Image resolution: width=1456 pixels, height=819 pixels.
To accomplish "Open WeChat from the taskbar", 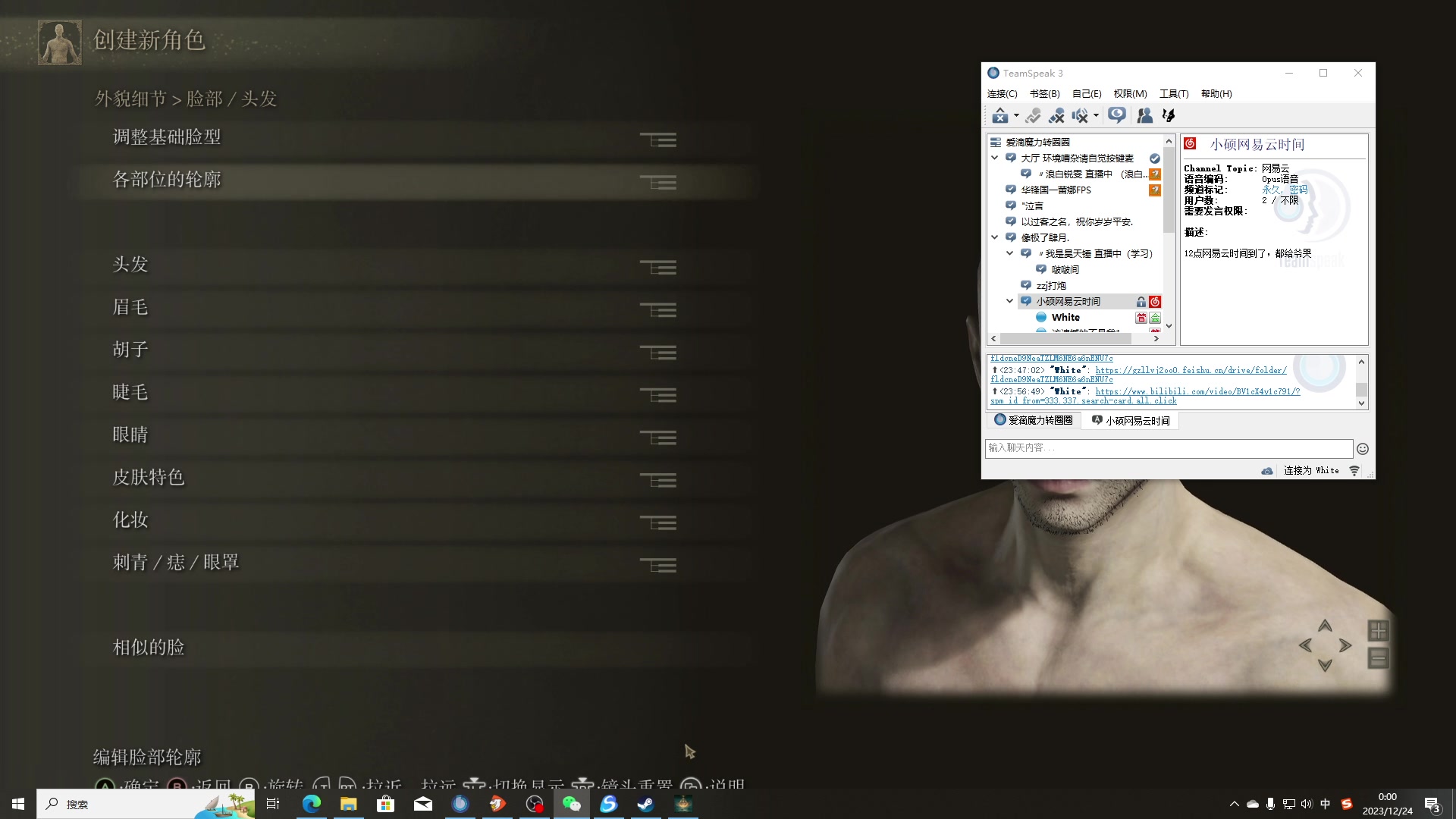I will tap(572, 804).
